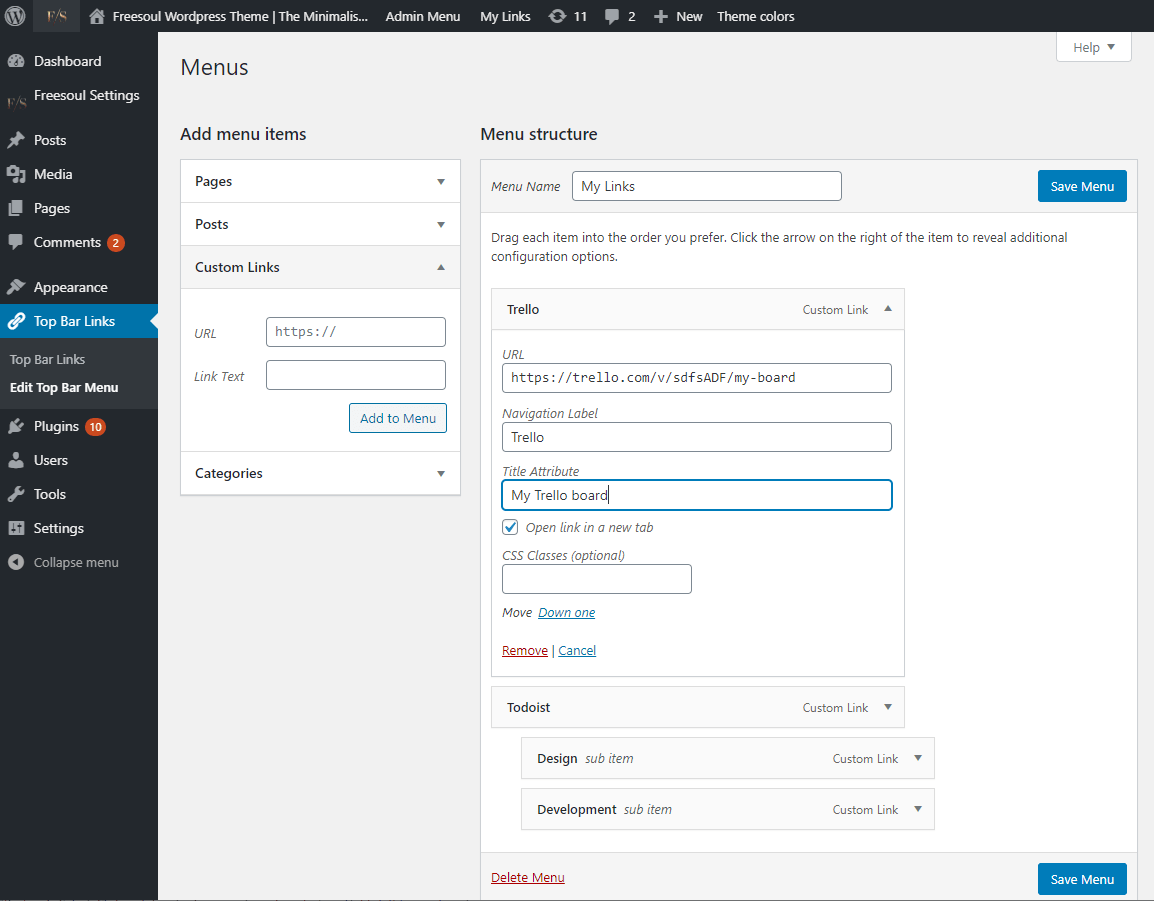Click the Users person icon
The height and width of the screenshot is (901, 1154).
click(x=15, y=460)
